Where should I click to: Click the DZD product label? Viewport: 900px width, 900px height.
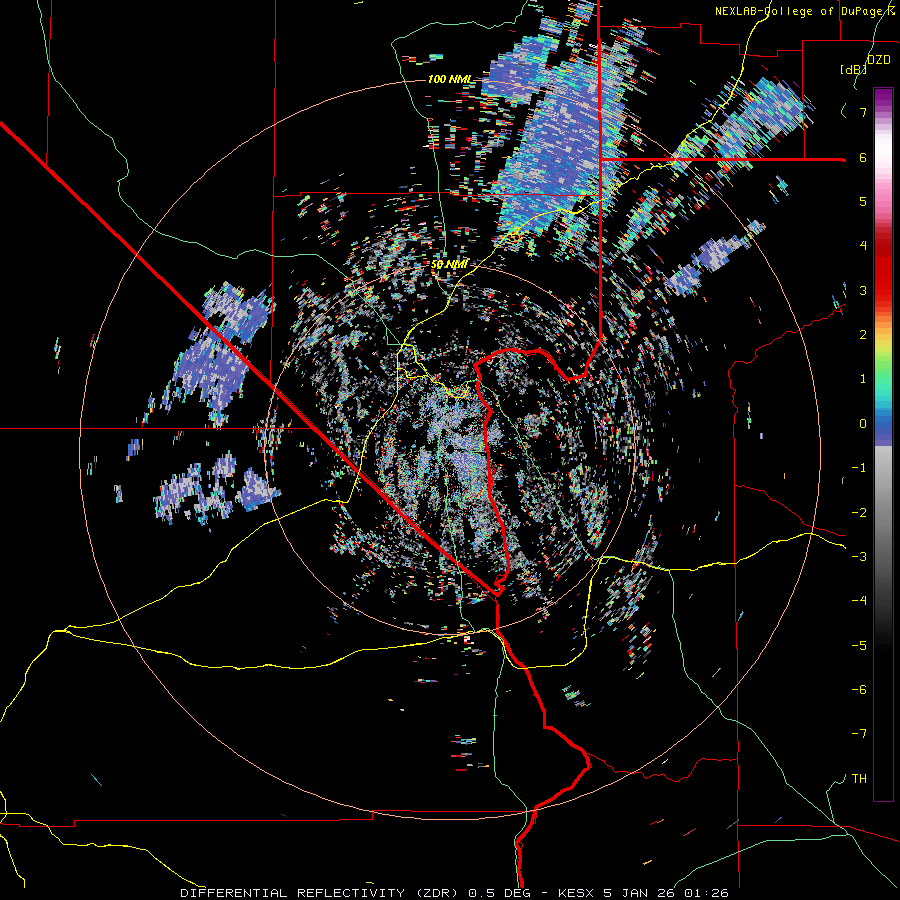[879, 60]
